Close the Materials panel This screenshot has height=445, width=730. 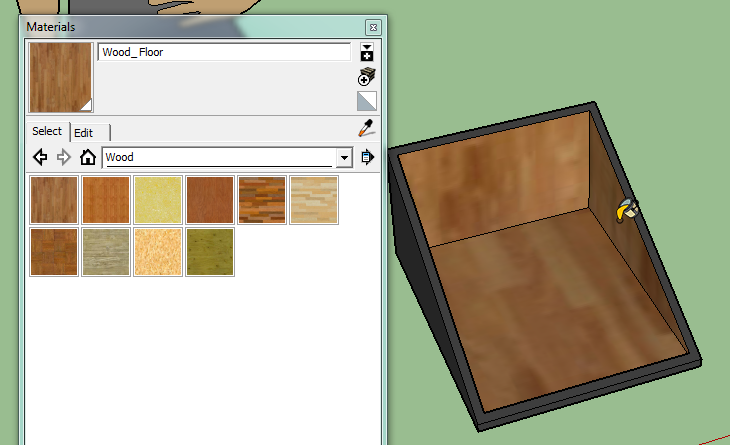coord(372,27)
